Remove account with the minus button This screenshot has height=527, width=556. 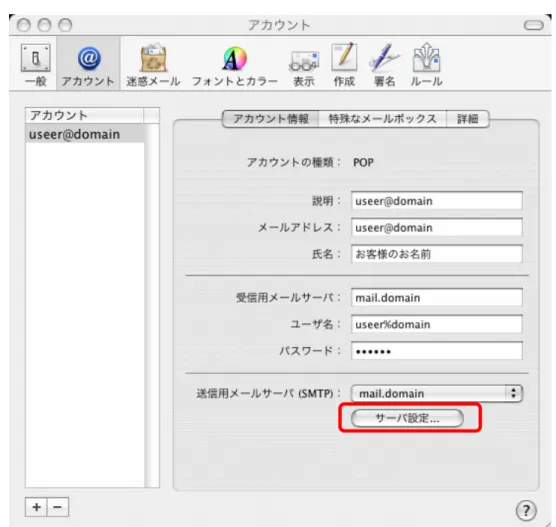(x=57, y=507)
